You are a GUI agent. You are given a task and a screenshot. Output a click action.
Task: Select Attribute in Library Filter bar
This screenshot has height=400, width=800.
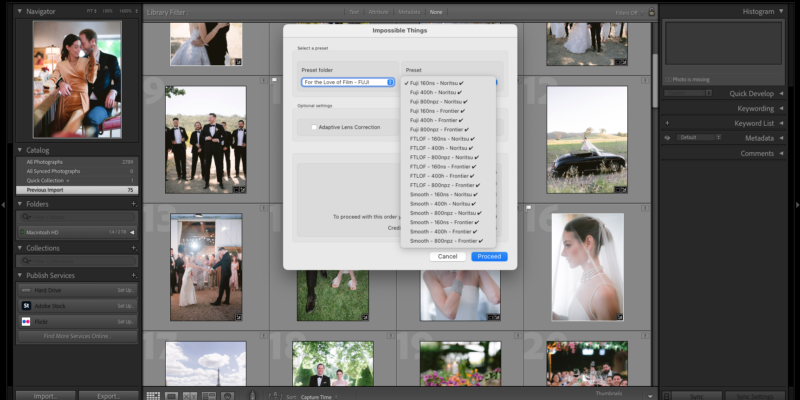click(x=379, y=12)
